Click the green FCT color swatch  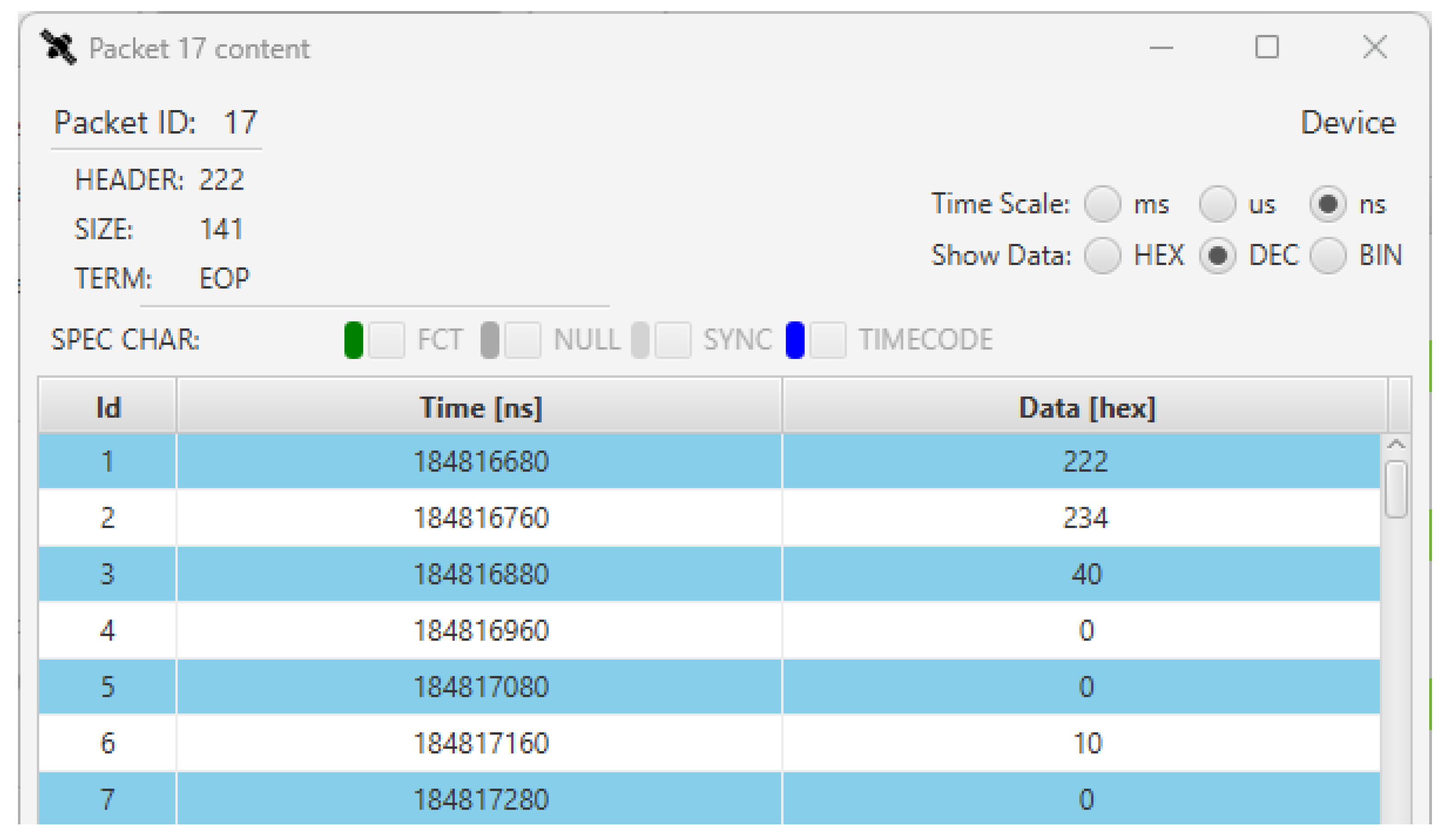coord(353,340)
